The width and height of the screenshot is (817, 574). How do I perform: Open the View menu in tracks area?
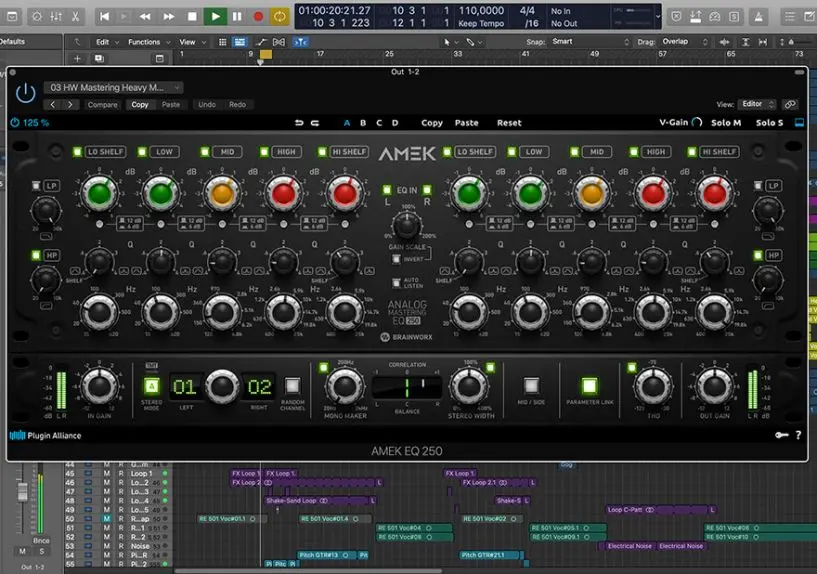pyautogui.click(x=192, y=42)
